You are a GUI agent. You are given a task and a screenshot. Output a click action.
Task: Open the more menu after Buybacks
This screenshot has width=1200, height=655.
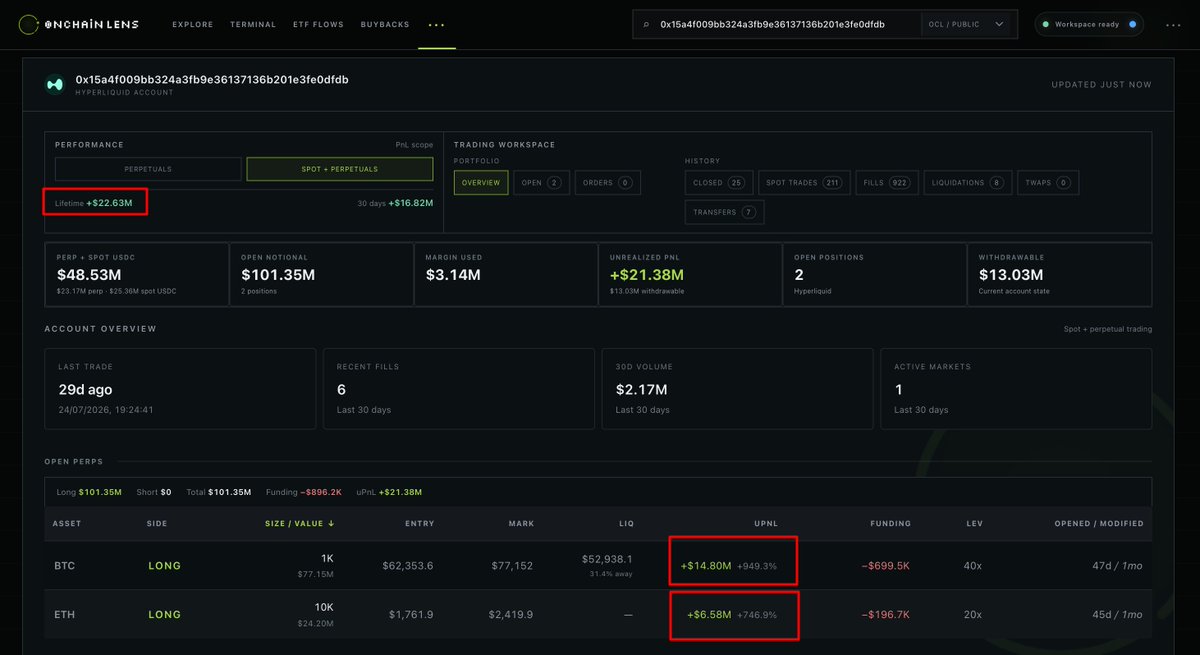coord(436,24)
